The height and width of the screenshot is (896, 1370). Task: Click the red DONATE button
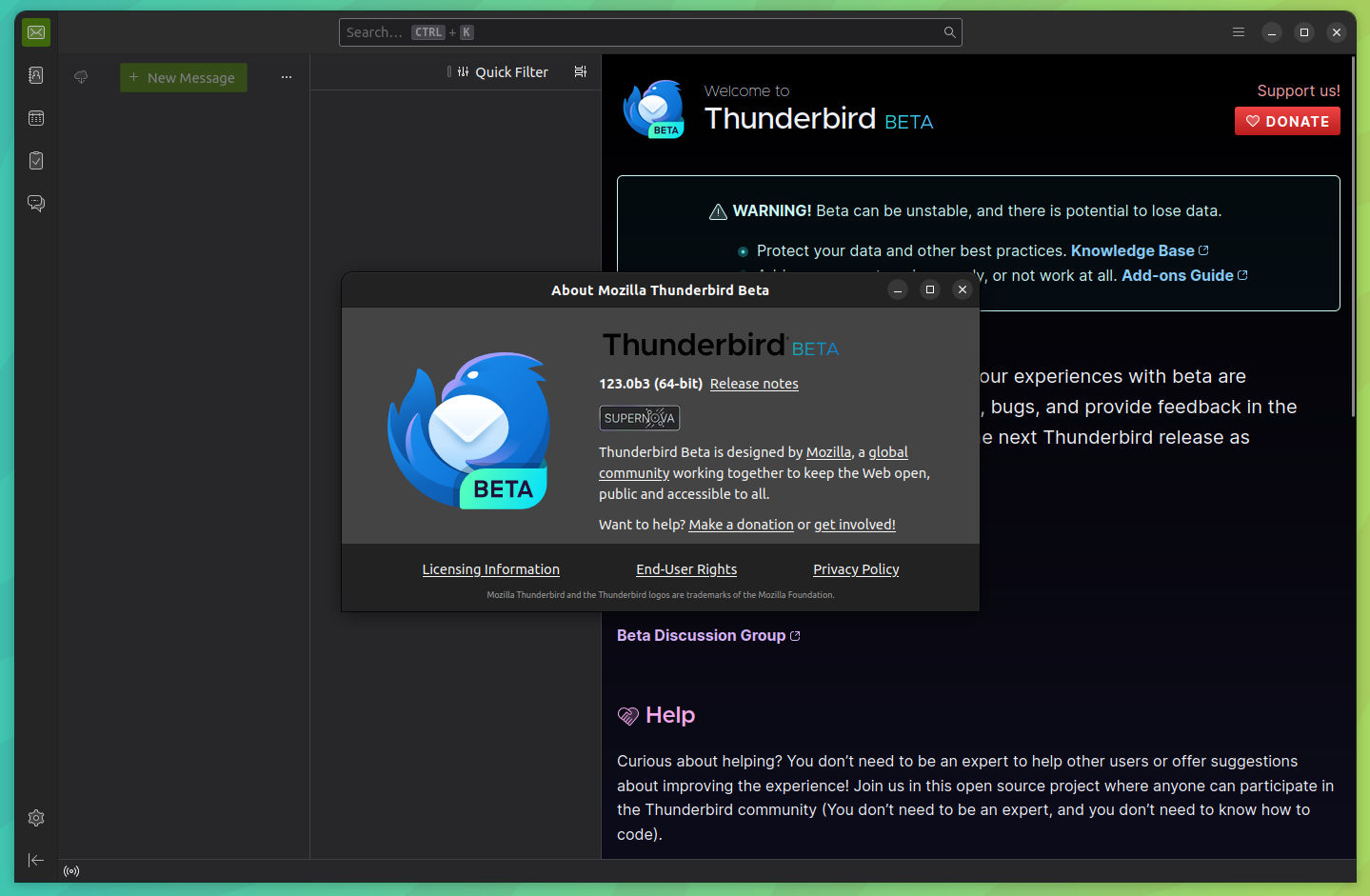pos(1287,121)
